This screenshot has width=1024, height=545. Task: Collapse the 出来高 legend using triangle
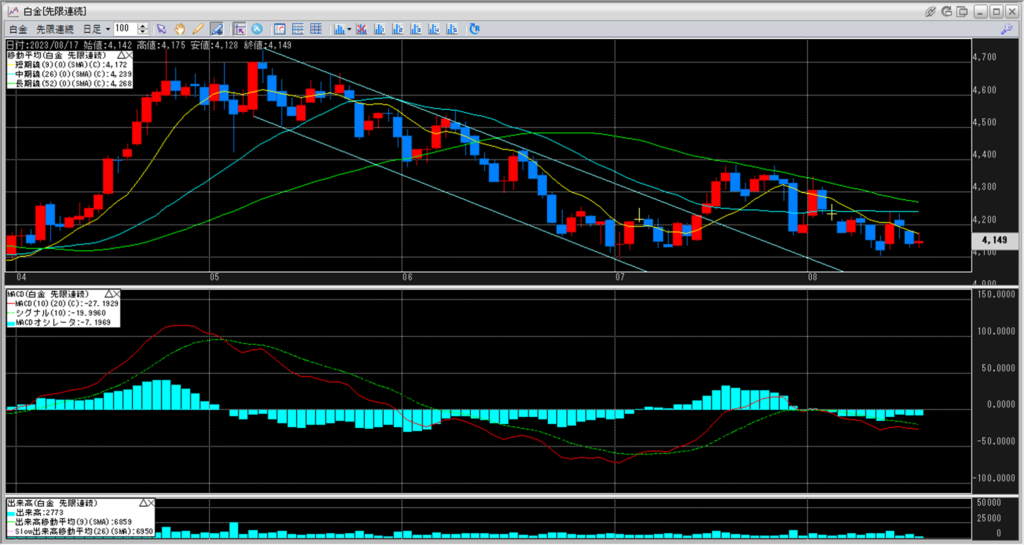[x=141, y=502]
